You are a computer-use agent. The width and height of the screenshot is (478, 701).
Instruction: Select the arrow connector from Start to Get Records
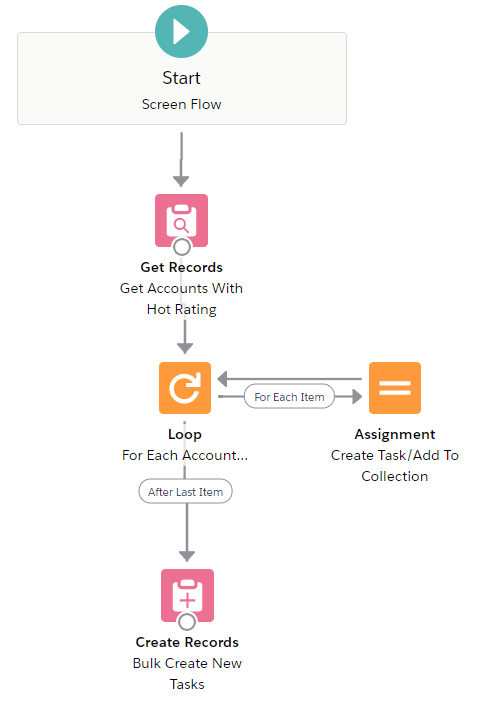pos(181,159)
